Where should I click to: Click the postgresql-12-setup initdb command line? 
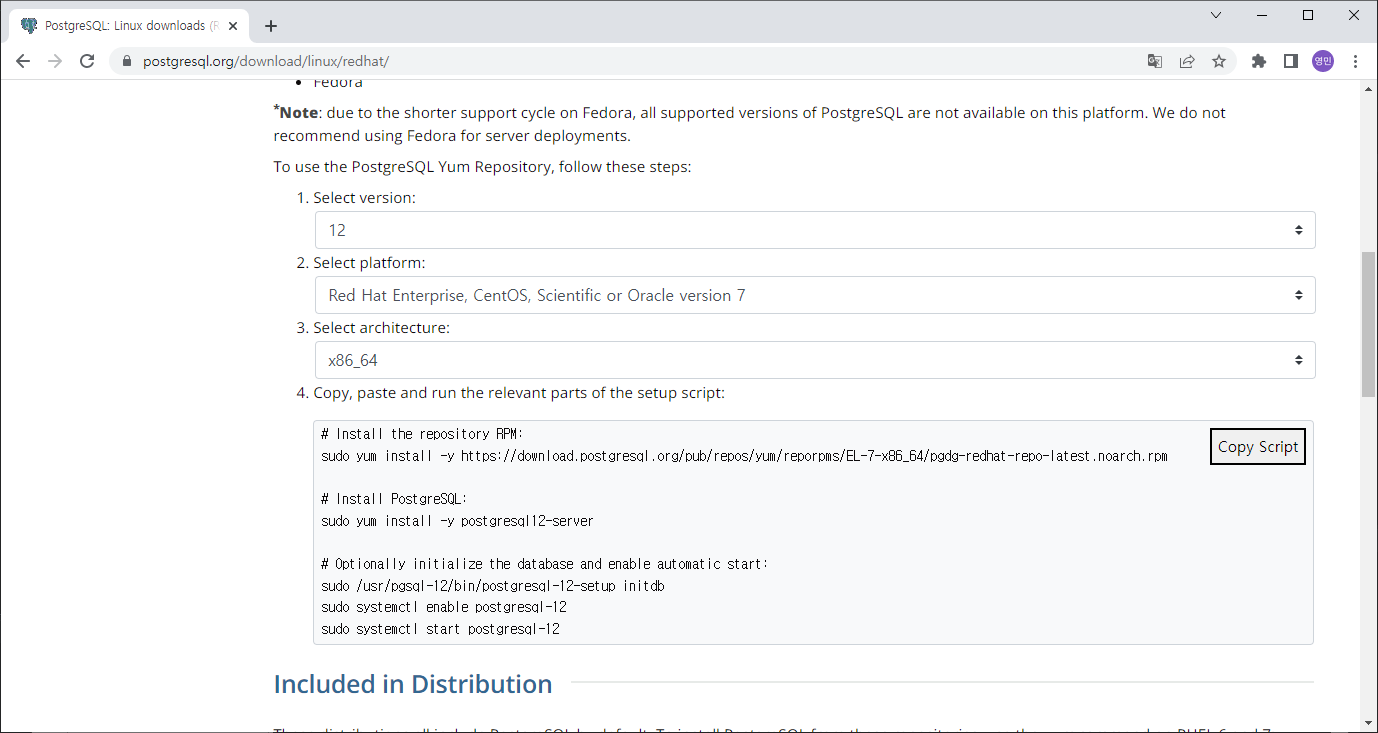coord(493,586)
